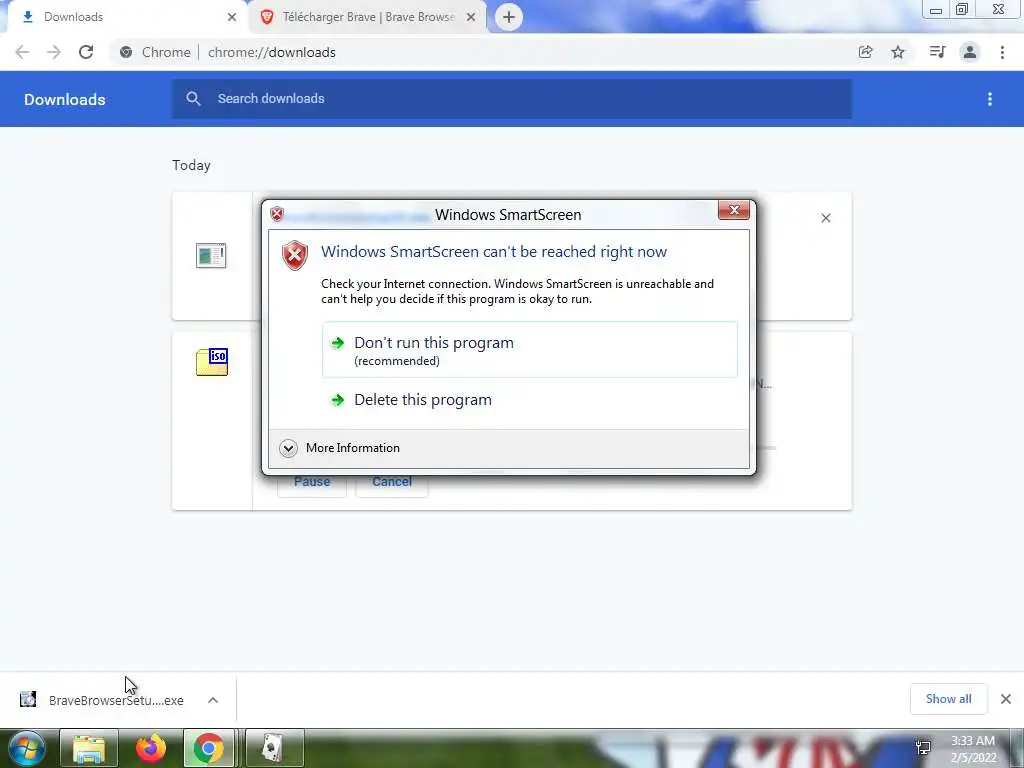Launch Firefox from the taskbar
This screenshot has height=768, width=1024.
click(150, 748)
